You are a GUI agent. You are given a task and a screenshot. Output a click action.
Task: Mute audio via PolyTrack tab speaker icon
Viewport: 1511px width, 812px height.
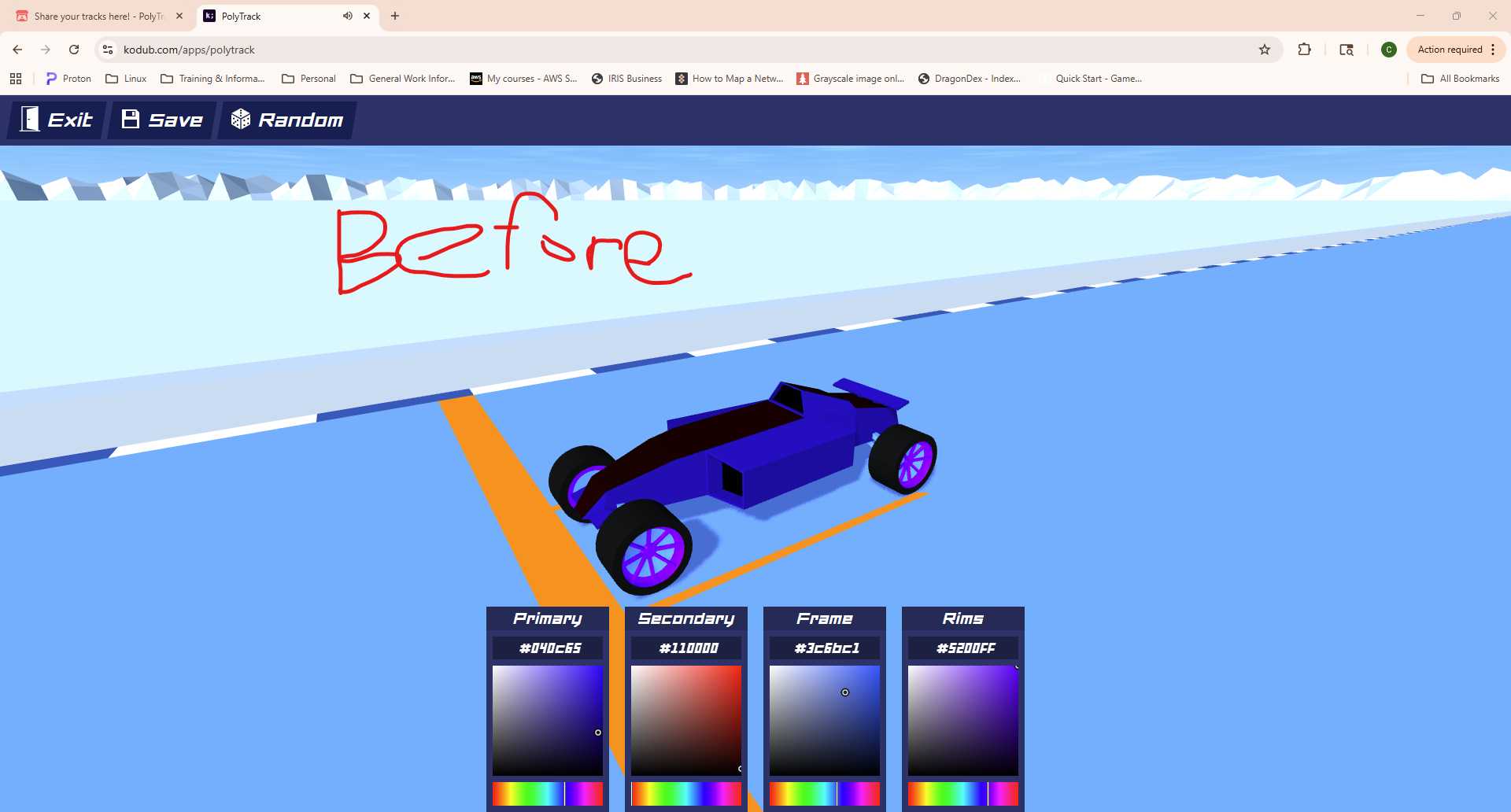(347, 16)
